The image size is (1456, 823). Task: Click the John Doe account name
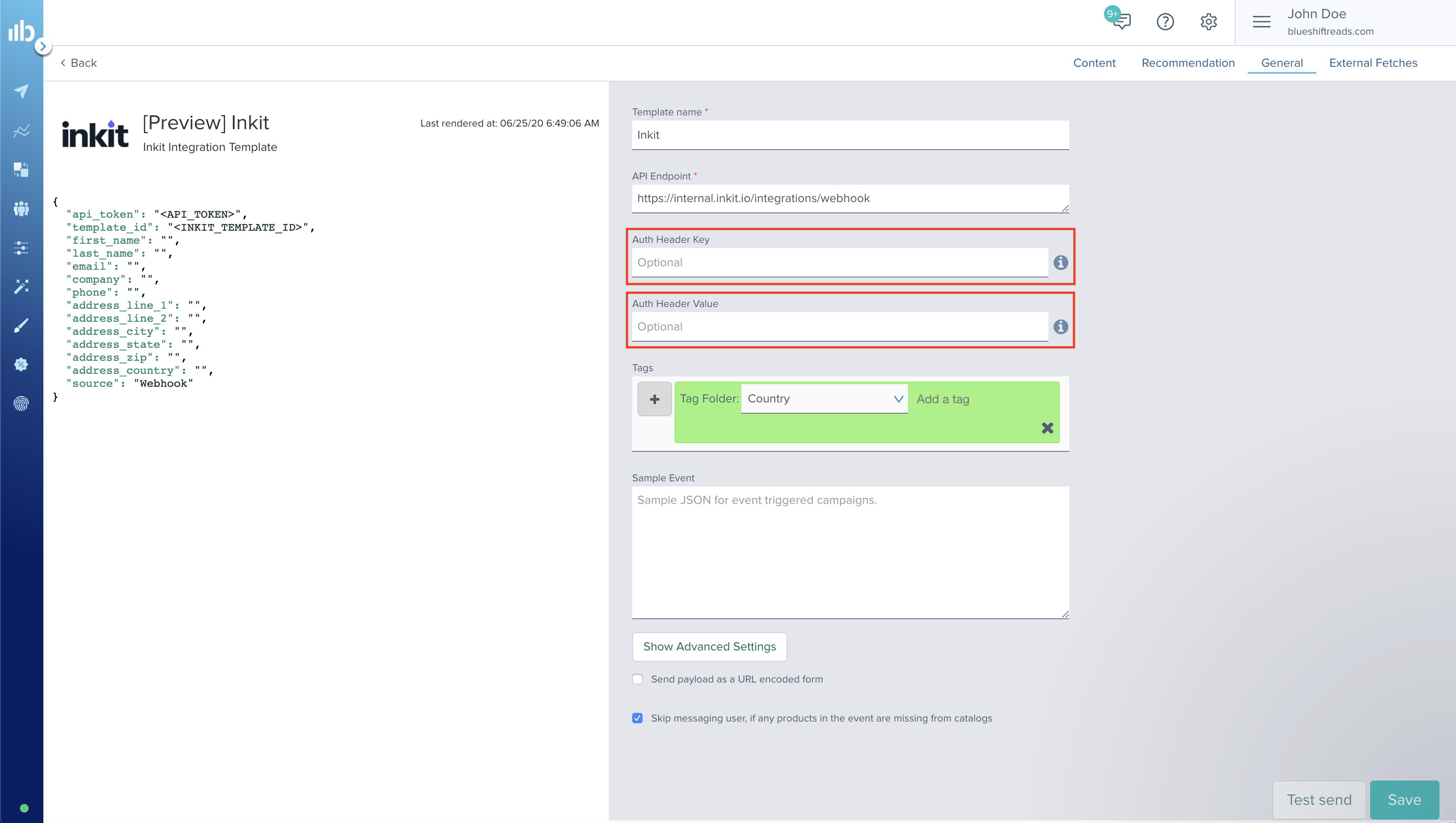click(x=1316, y=13)
